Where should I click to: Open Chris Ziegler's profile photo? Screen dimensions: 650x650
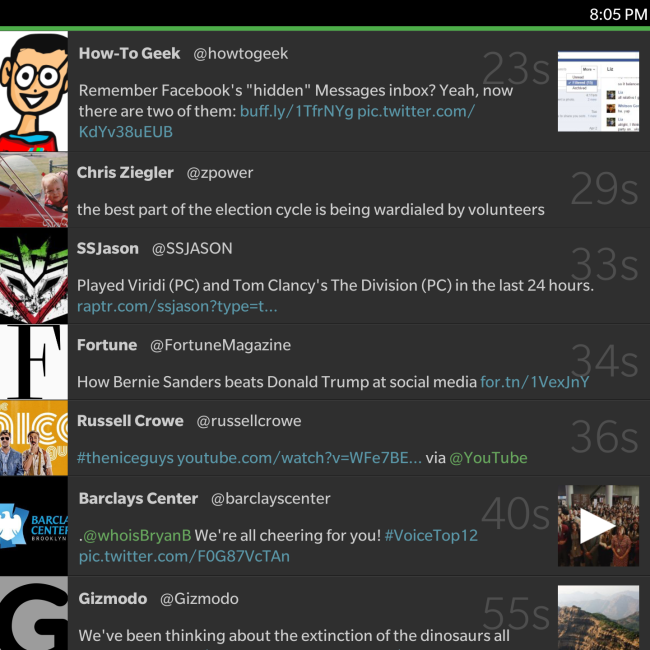coord(34,190)
